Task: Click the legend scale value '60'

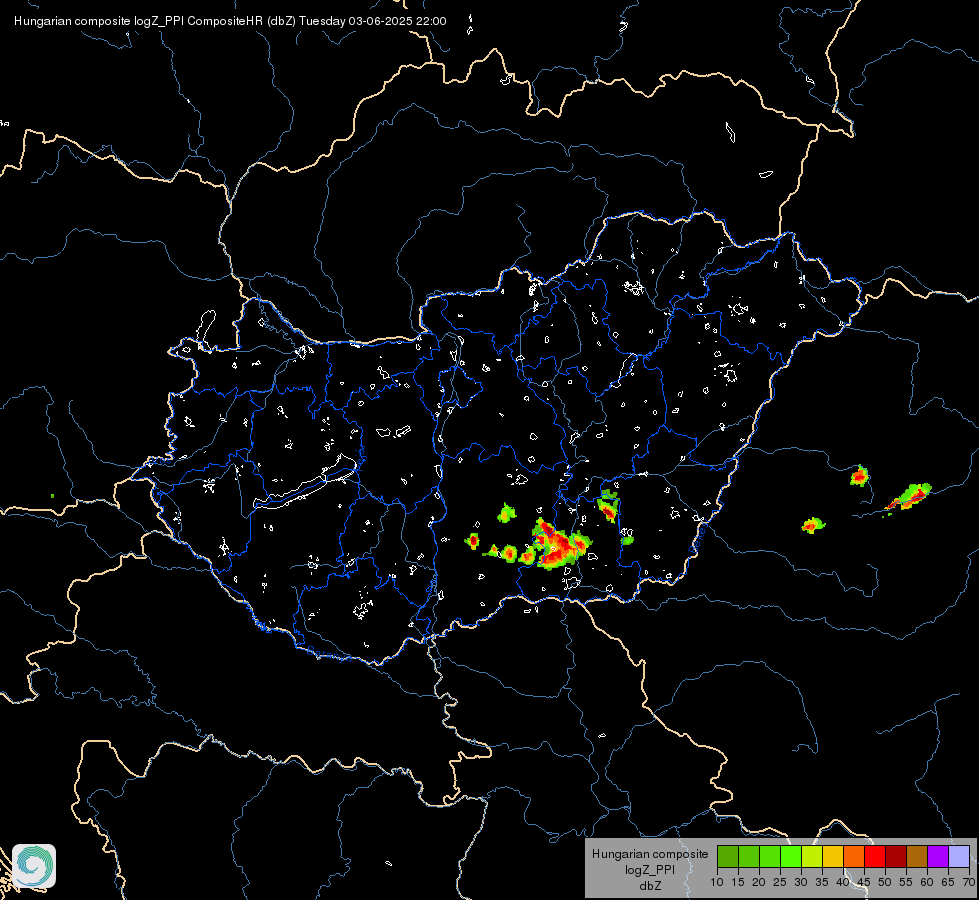Action: [x=927, y=883]
